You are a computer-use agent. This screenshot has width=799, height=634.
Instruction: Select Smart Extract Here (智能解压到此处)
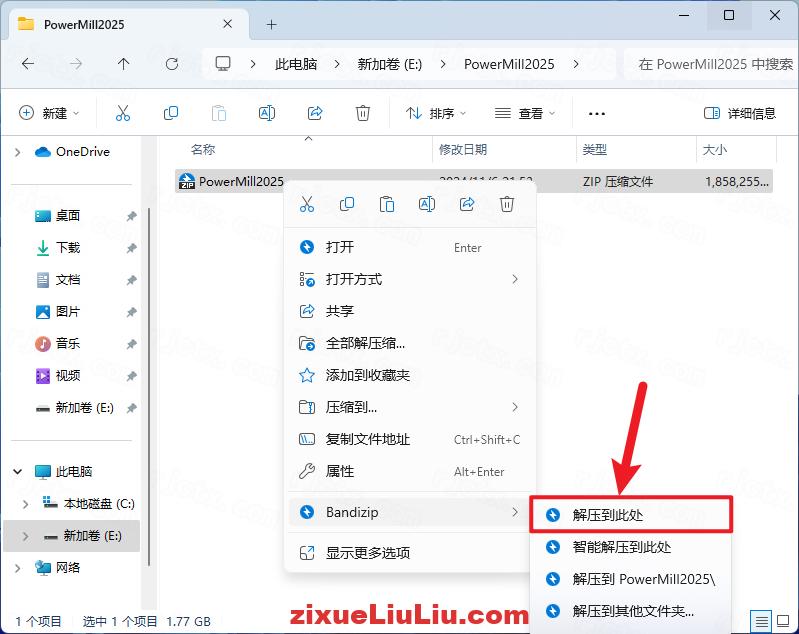pyautogui.click(x=631, y=547)
